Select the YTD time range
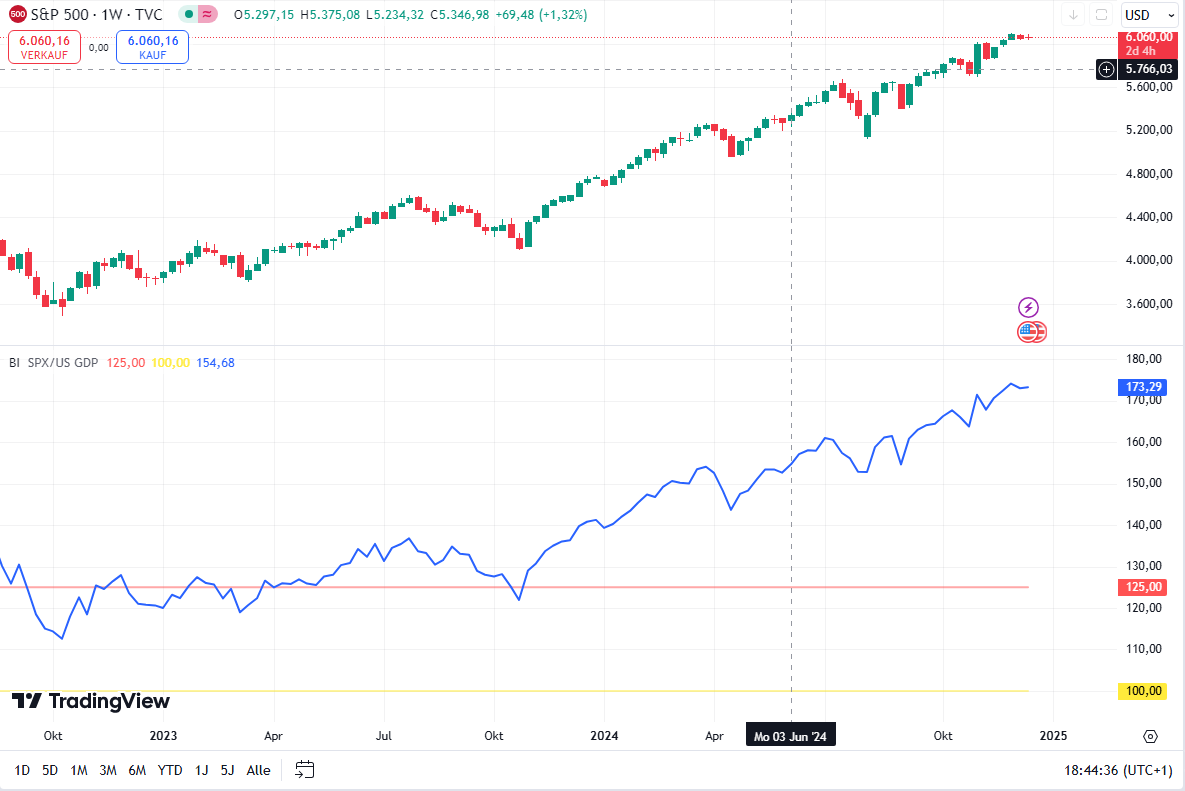Image resolution: width=1185 pixels, height=791 pixels. [x=170, y=770]
